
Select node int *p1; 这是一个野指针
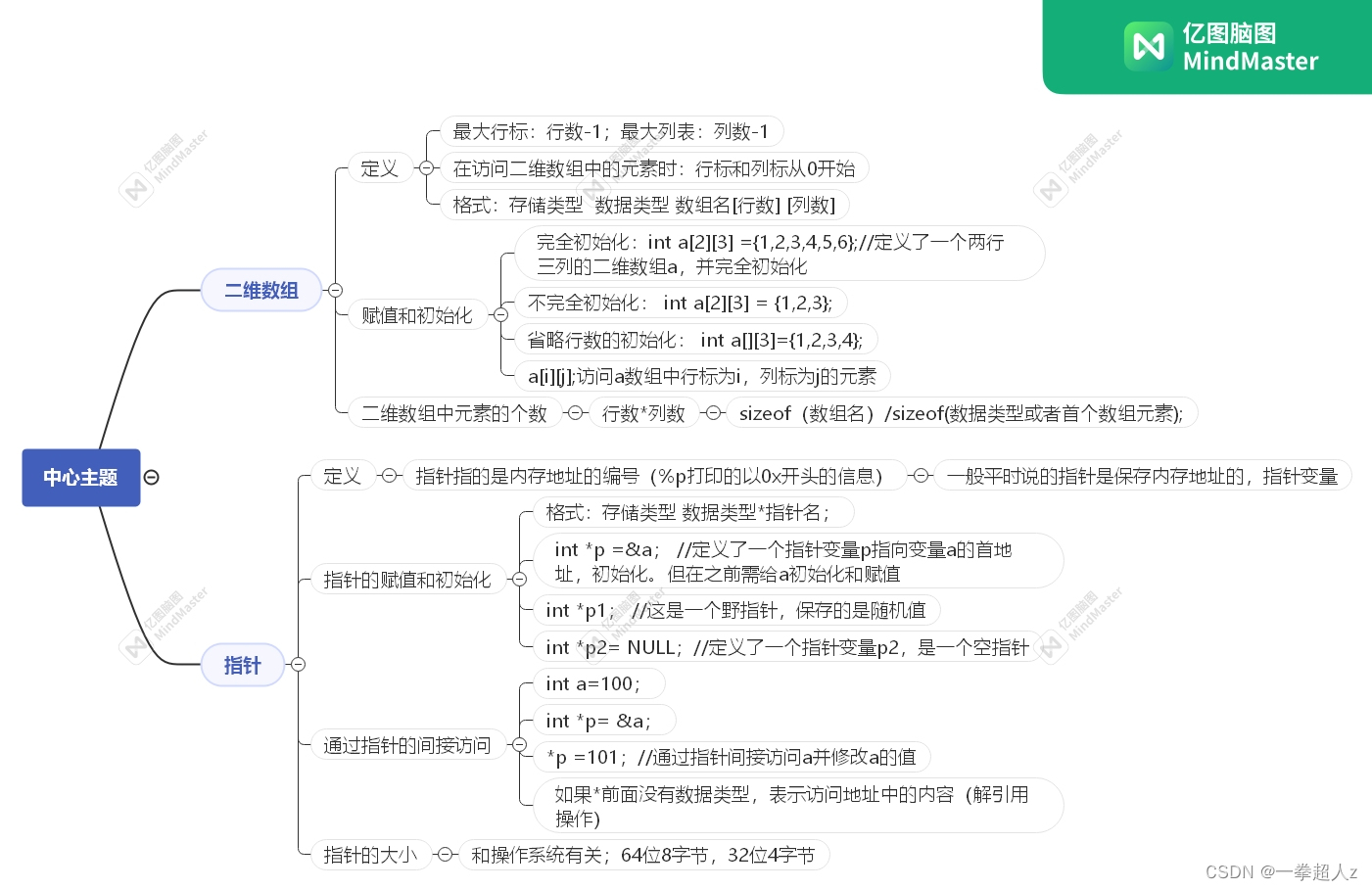tap(737, 610)
